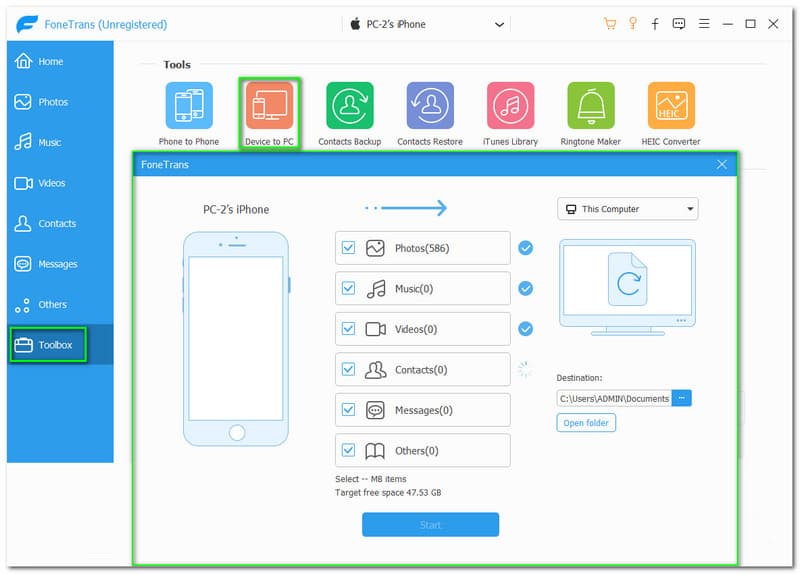Close the FoneTrans transfer dialog

pos(721,164)
